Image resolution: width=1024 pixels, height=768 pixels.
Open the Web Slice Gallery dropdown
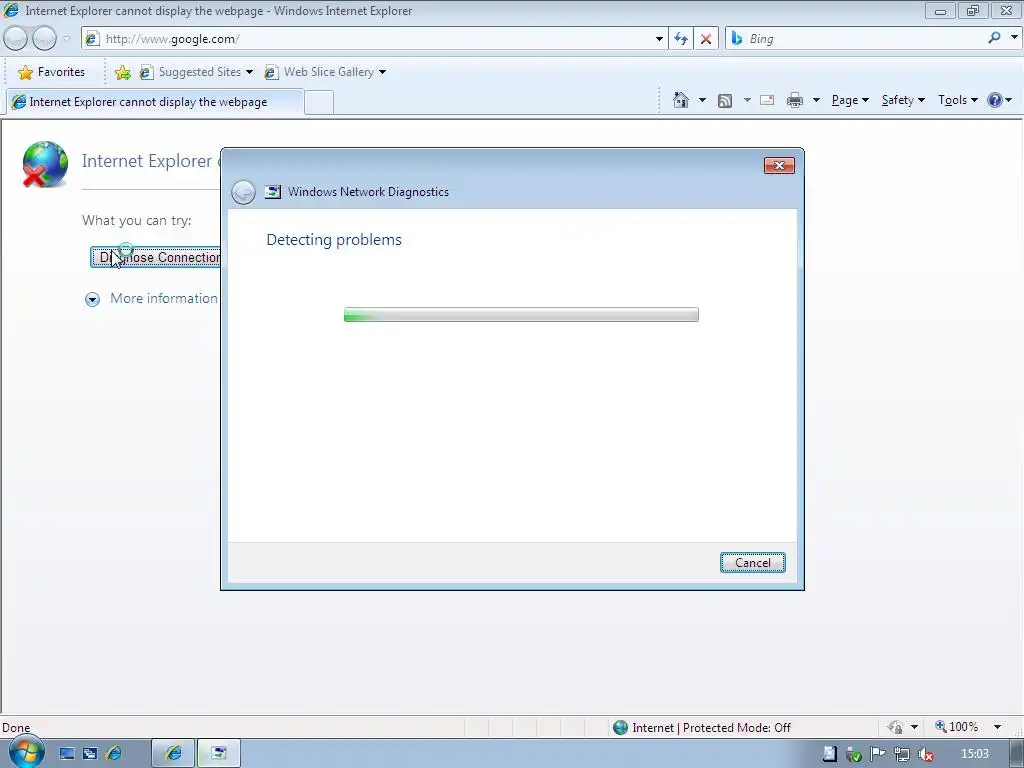[x=382, y=72]
